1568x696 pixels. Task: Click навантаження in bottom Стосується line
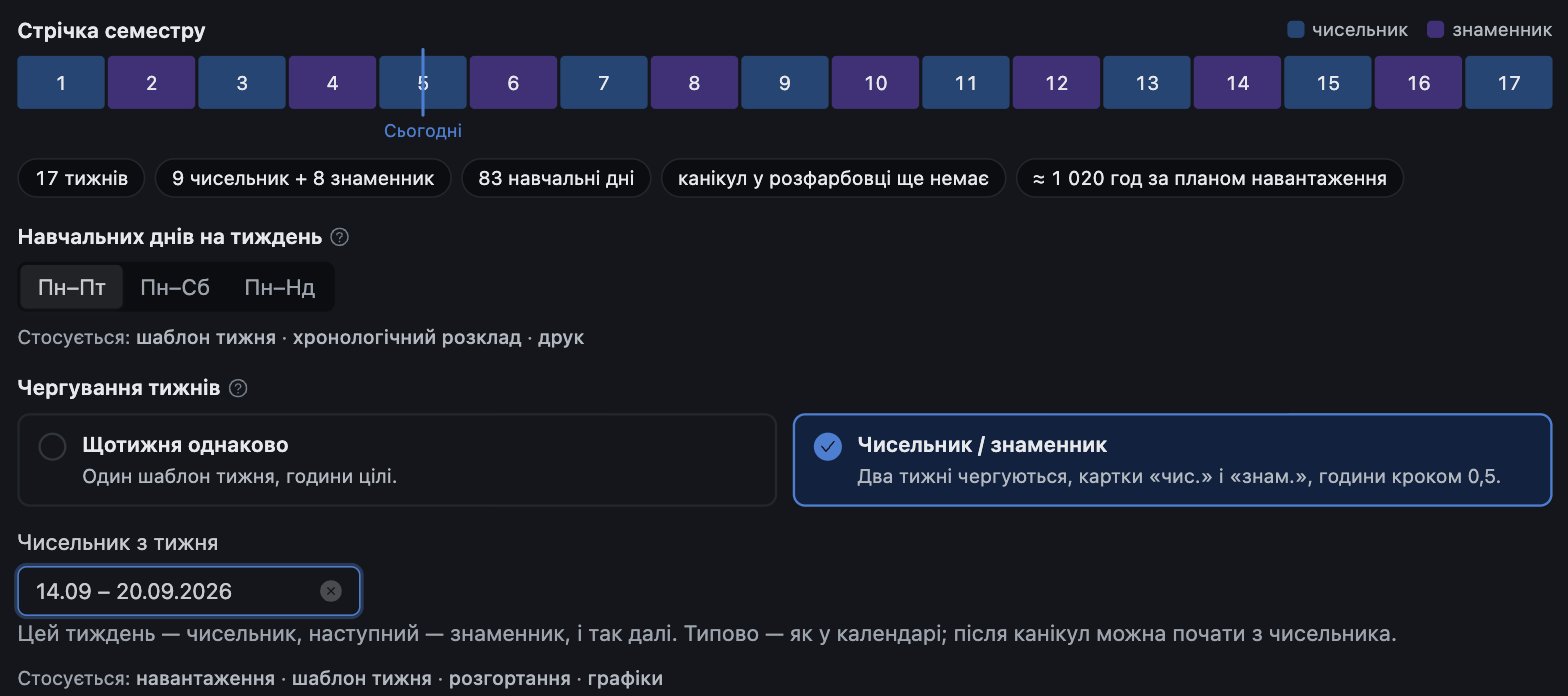(x=206, y=679)
